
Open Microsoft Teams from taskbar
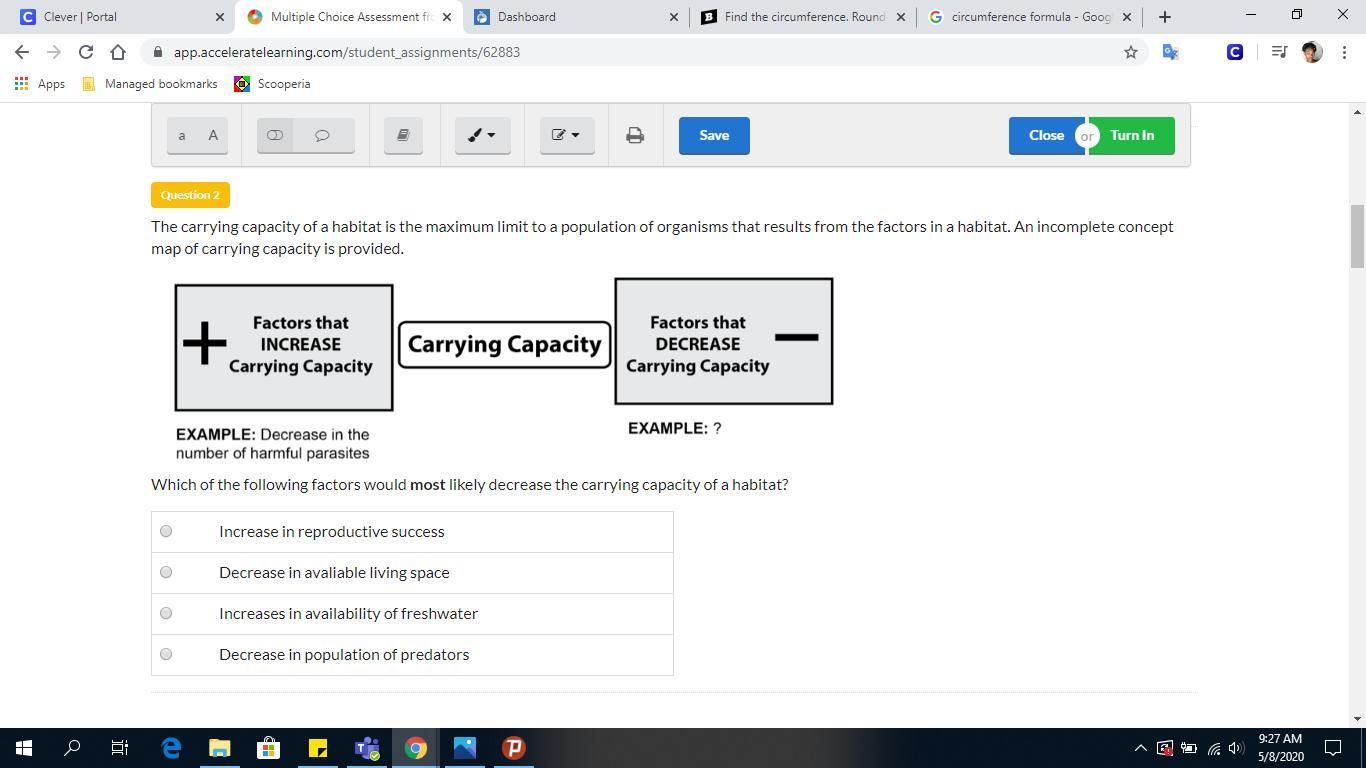(x=367, y=748)
